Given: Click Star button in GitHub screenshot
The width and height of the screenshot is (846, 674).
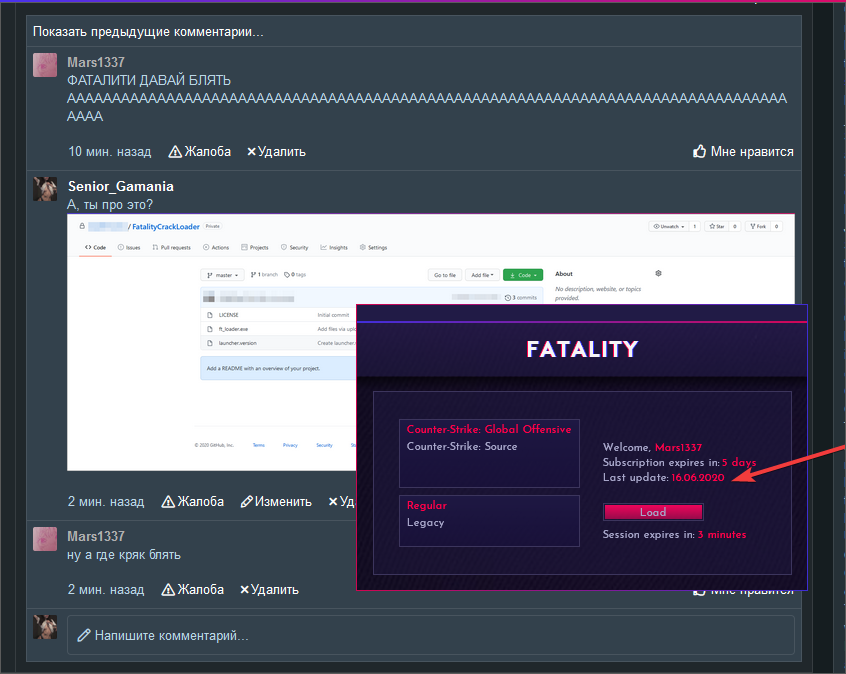Looking at the screenshot, I should (x=717, y=226).
